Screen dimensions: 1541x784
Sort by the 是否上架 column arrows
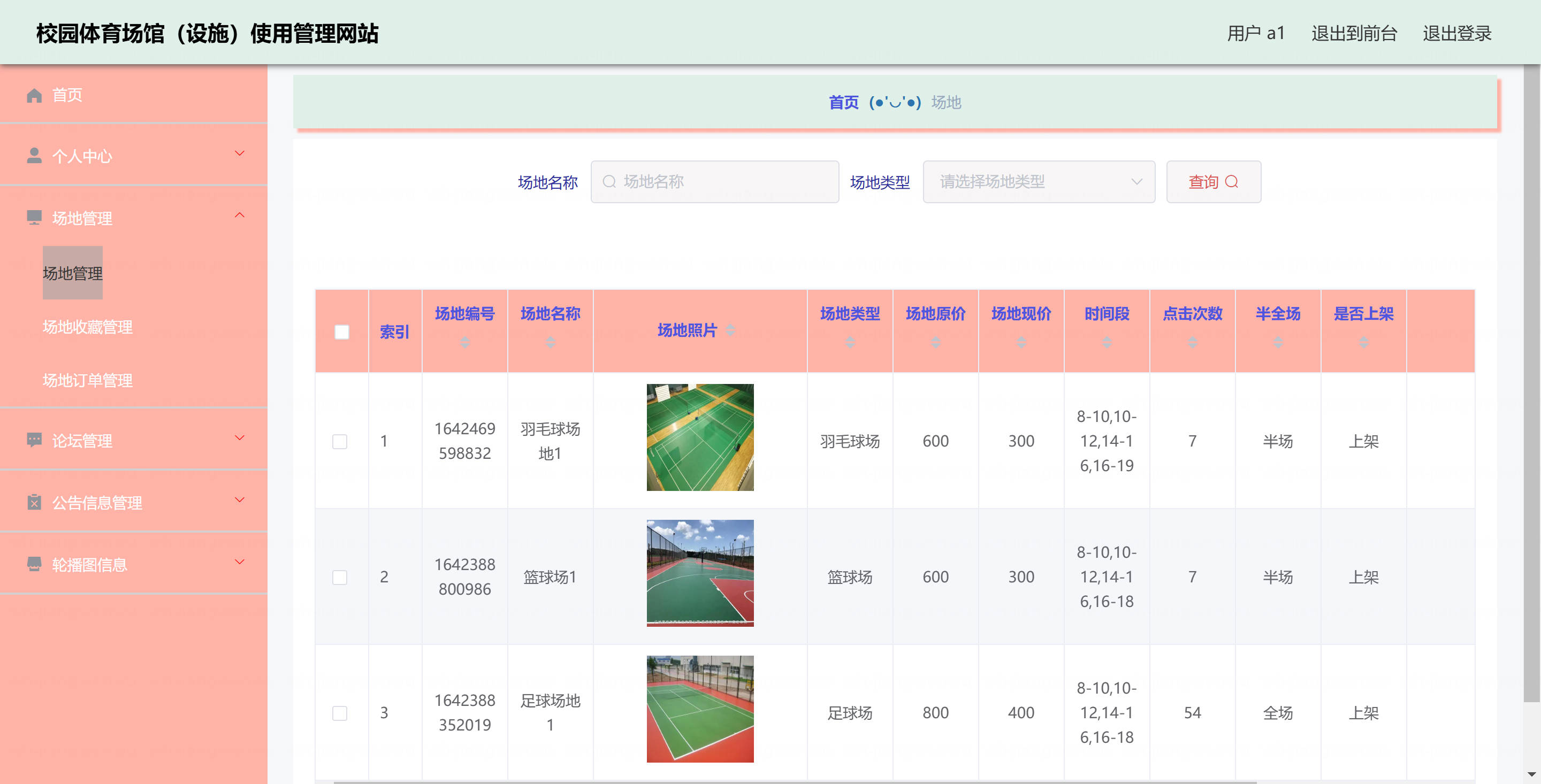point(1363,342)
